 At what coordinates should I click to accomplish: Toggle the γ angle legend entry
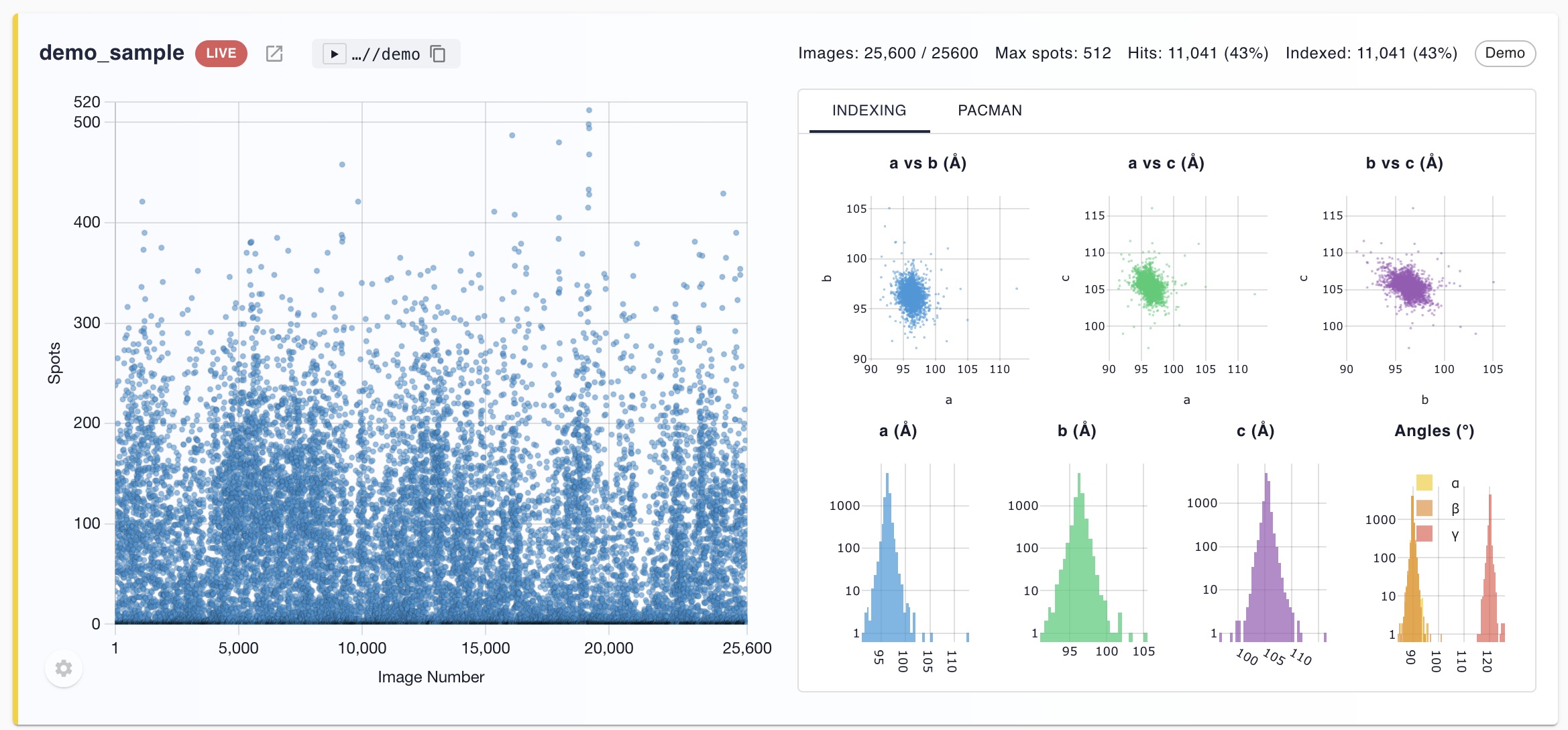point(1439,535)
